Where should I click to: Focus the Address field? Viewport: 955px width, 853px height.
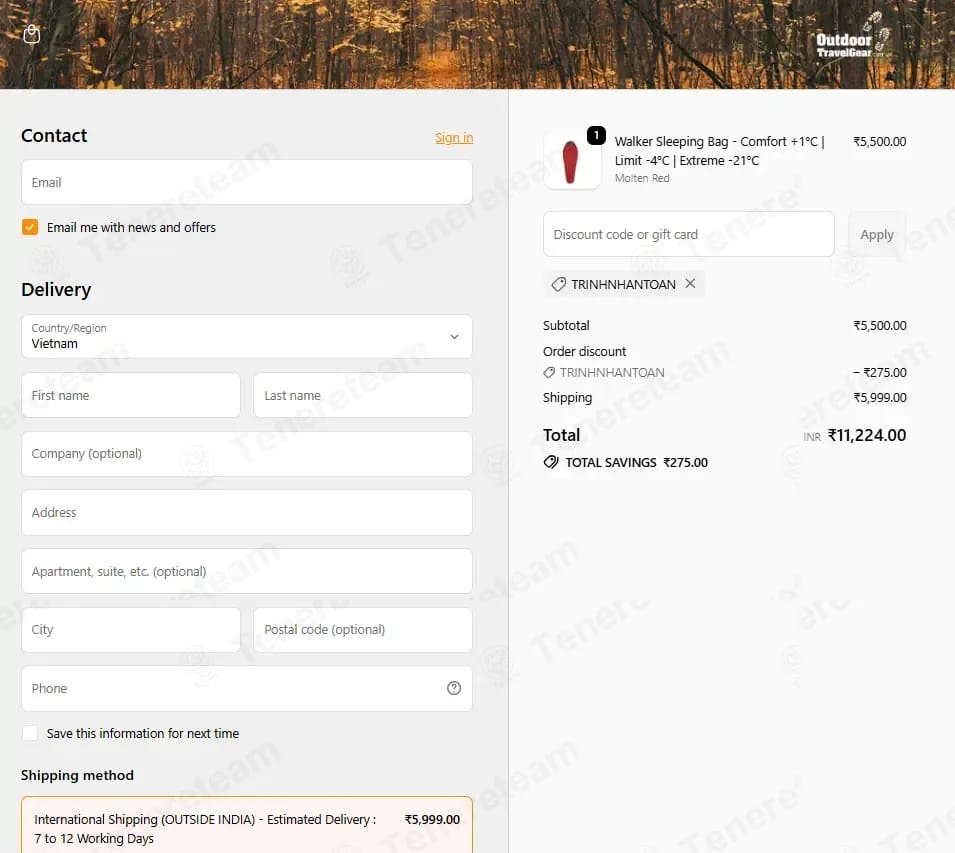pyautogui.click(x=247, y=513)
